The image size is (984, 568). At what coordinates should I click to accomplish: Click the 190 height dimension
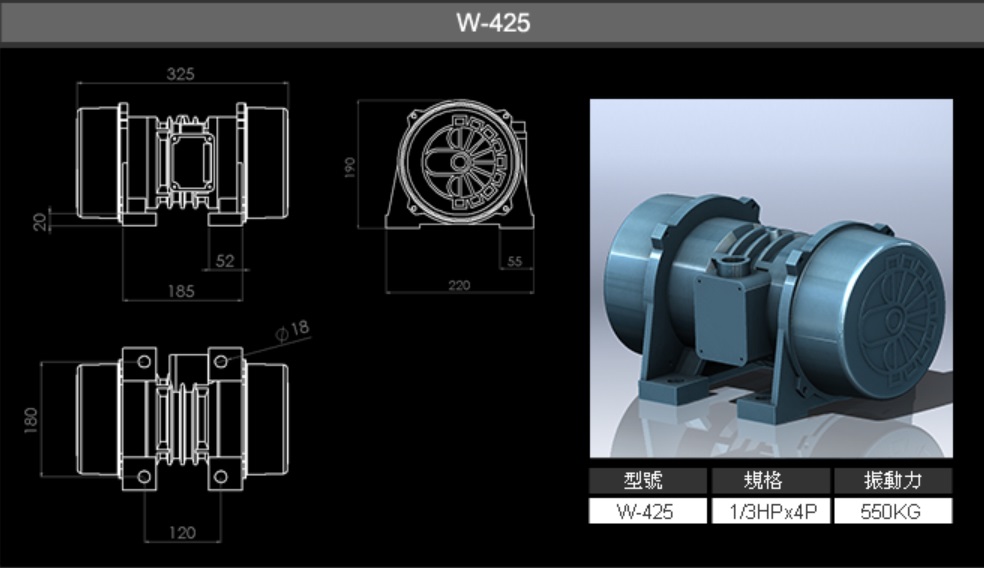click(x=350, y=167)
